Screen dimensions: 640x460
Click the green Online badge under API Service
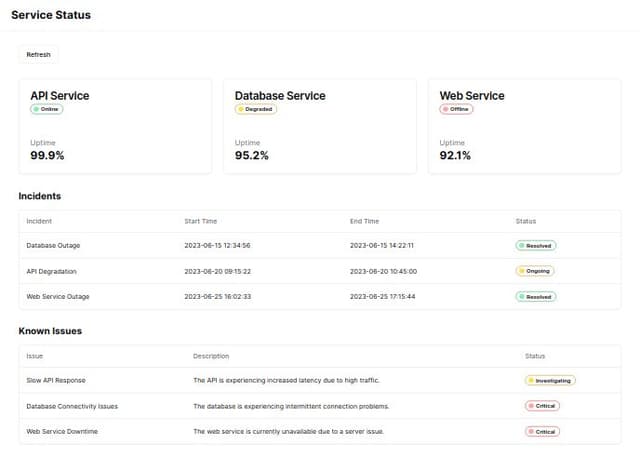click(47, 109)
